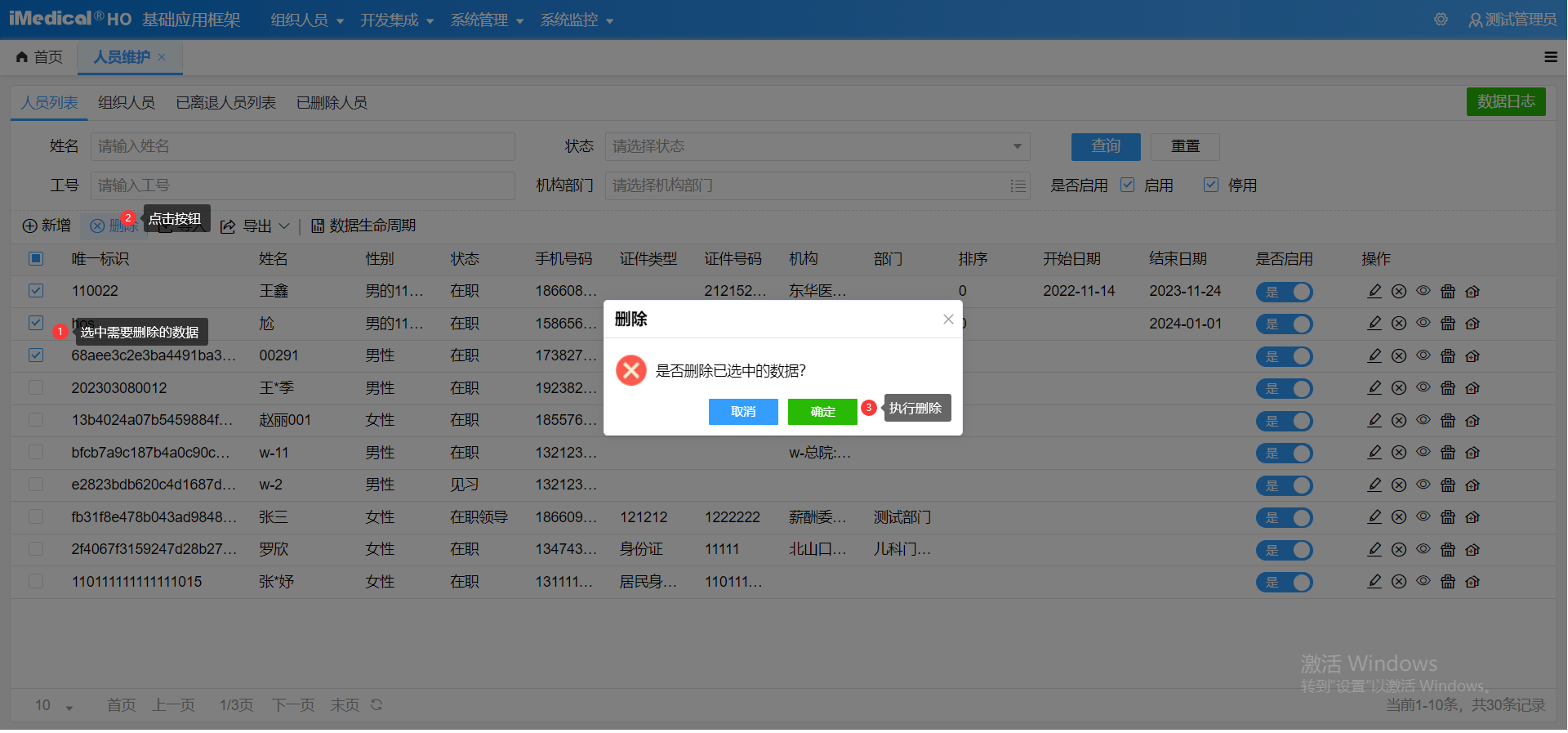Click the delete circle-x icon for row 张三
Viewport: 1568px width, 733px height.
(1399, 517)
